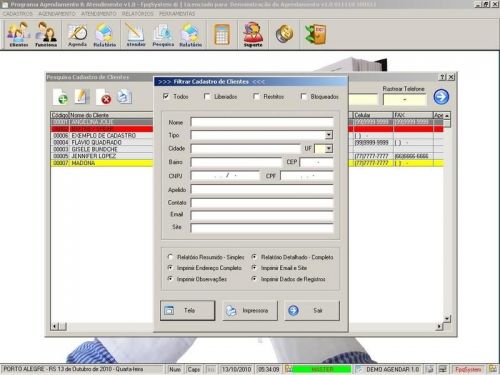The image size is (500, 375).
Task: Select the GISELE BUNDCHE row
Action: 102,149
